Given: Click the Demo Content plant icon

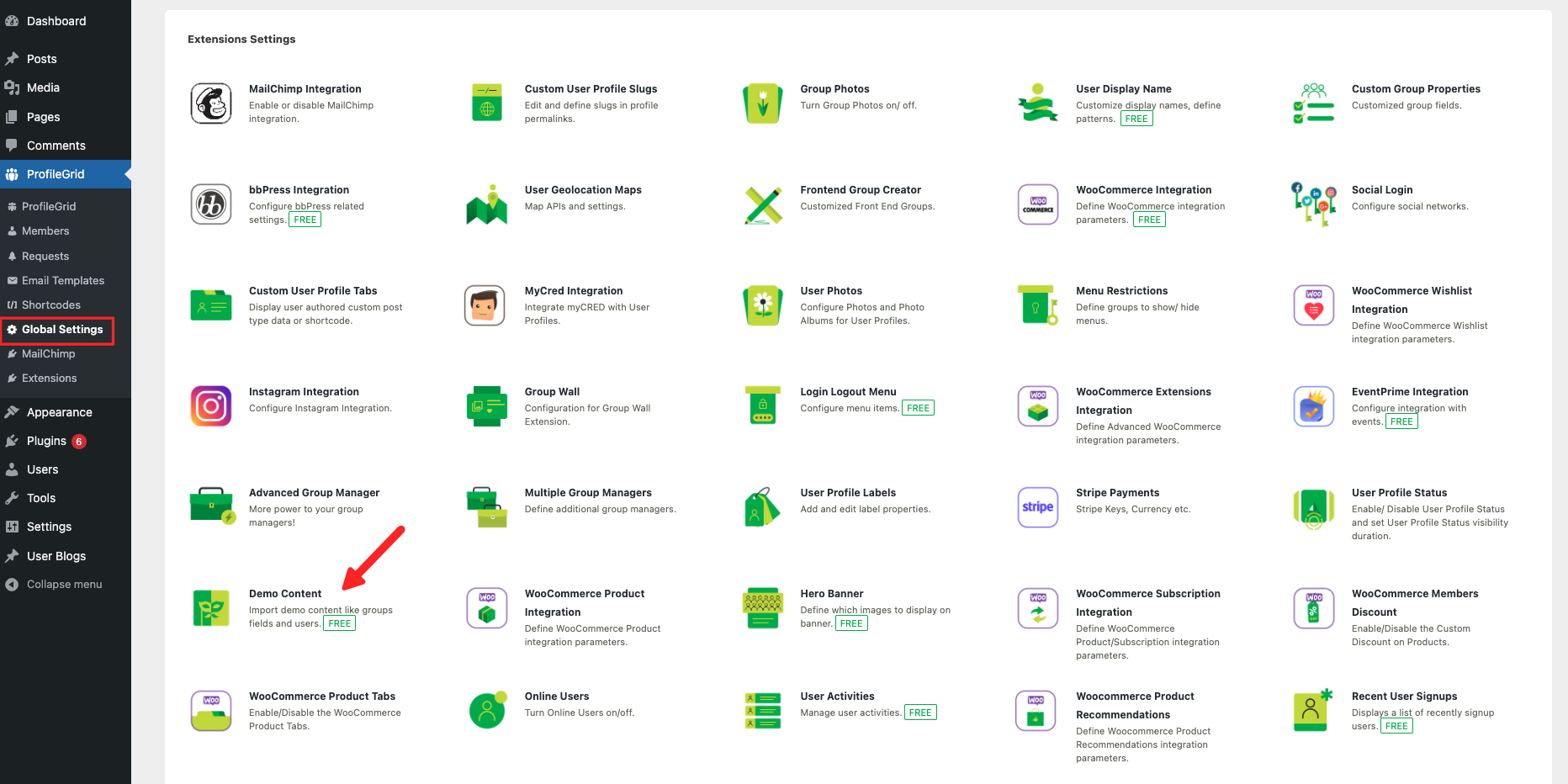Looking at the screenshot, I should 211,608.
